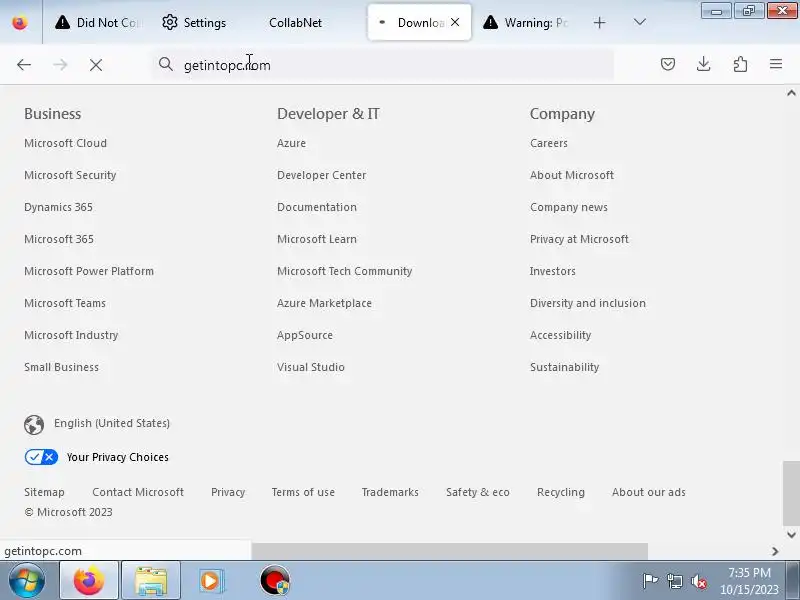Screen dimensions: 800x600
Task: Open the Firefox hamburger menu
Action: tap(776, 64)
